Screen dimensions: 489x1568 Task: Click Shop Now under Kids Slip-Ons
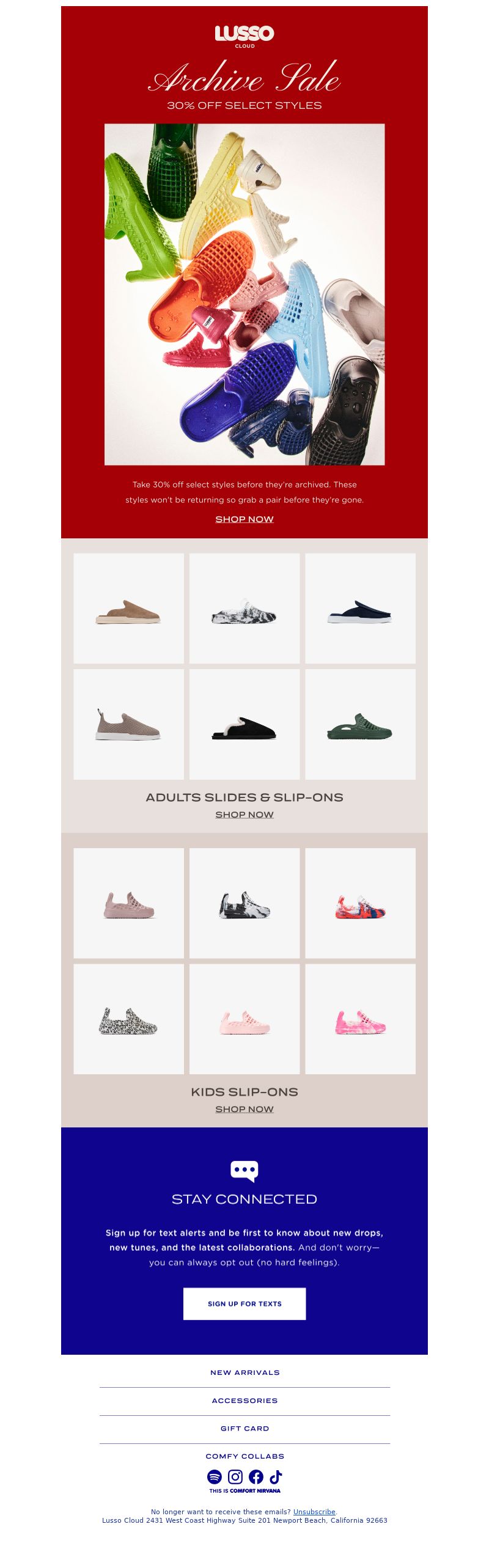click(x=244, y=1108)
